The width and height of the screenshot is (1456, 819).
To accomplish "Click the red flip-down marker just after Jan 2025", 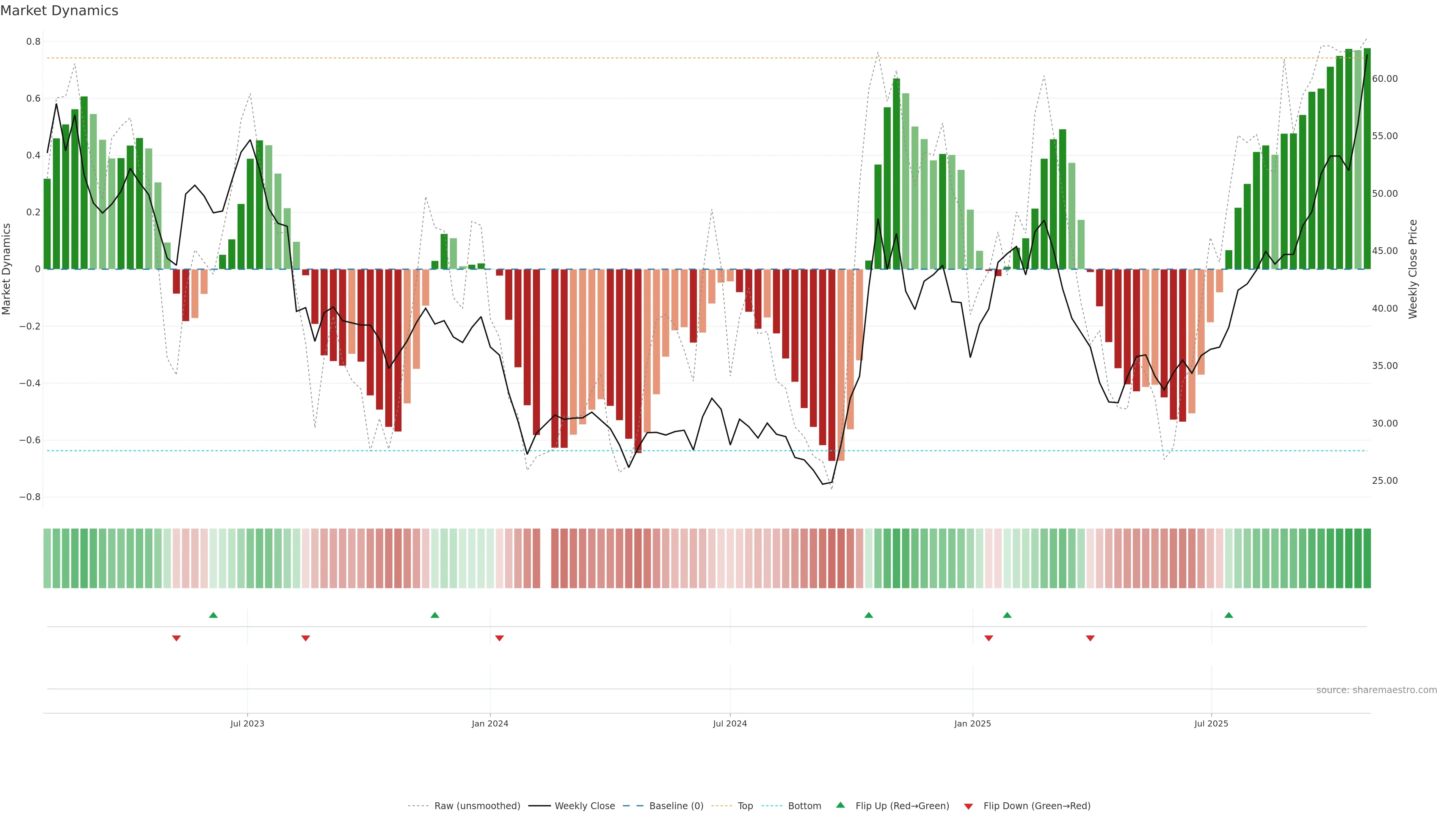I will pos(988,638).
